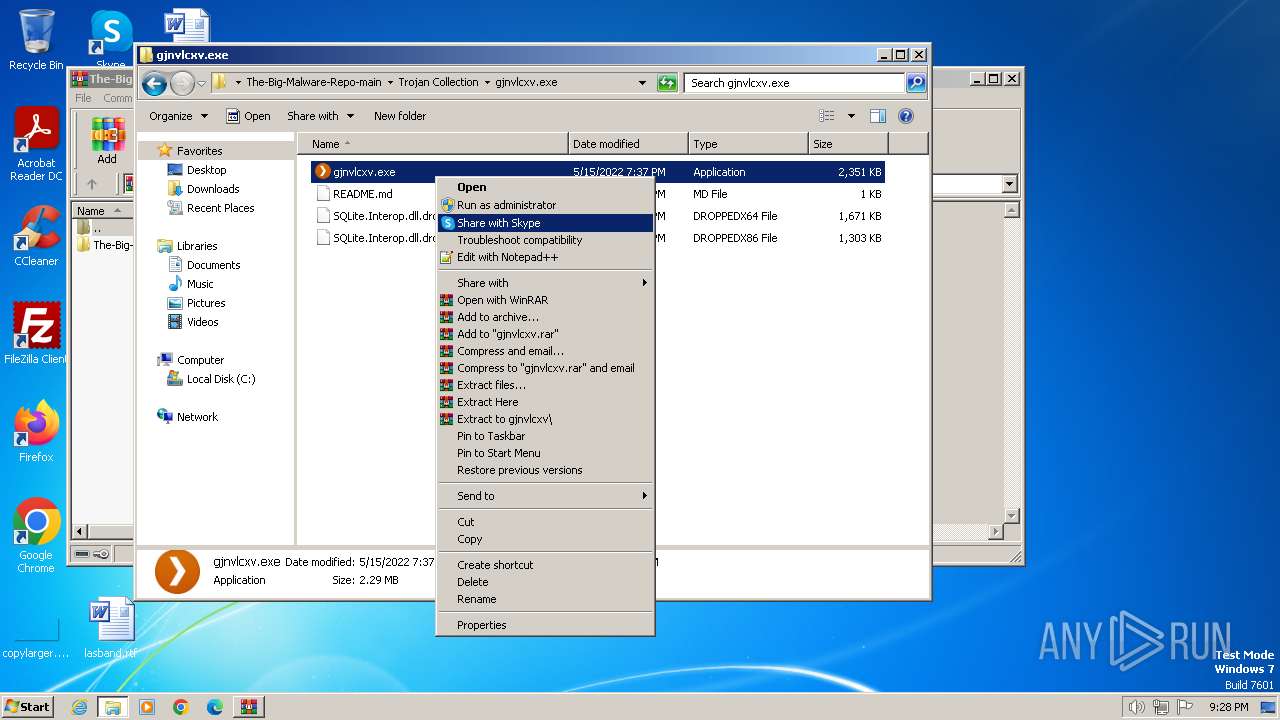Open FileZilla Client desktop icon

(x=36, y=334)
